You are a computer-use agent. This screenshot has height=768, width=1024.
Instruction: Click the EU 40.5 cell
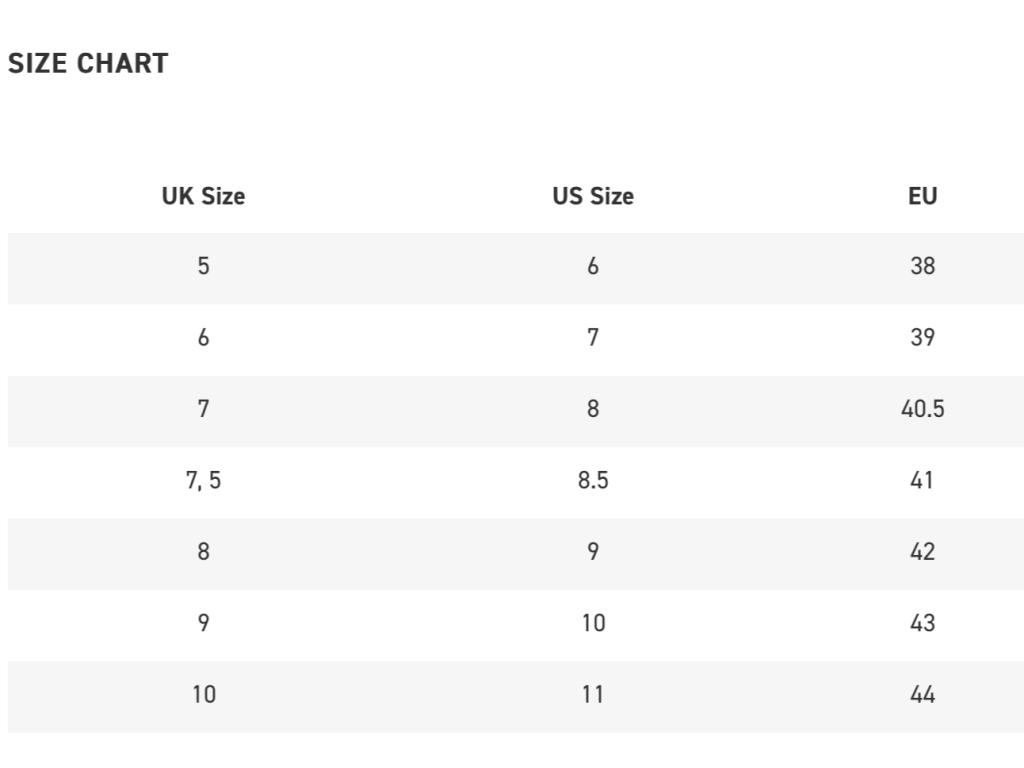point(922,409)
